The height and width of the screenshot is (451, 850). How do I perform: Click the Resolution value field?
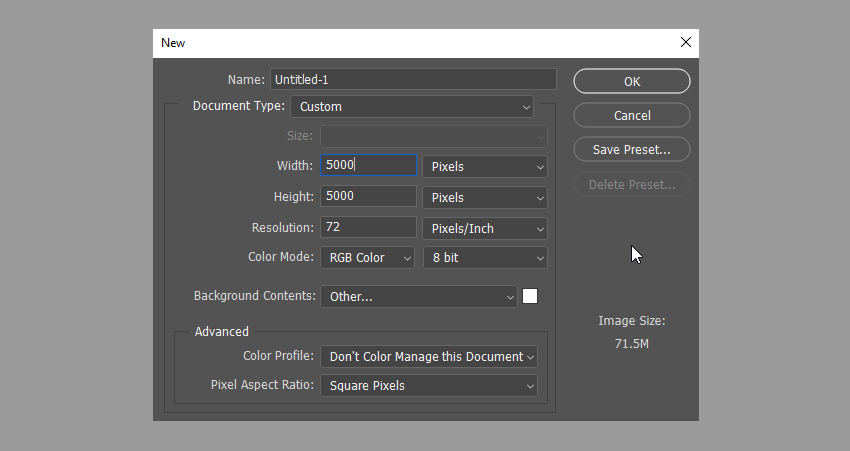click(x=368, y=228)
